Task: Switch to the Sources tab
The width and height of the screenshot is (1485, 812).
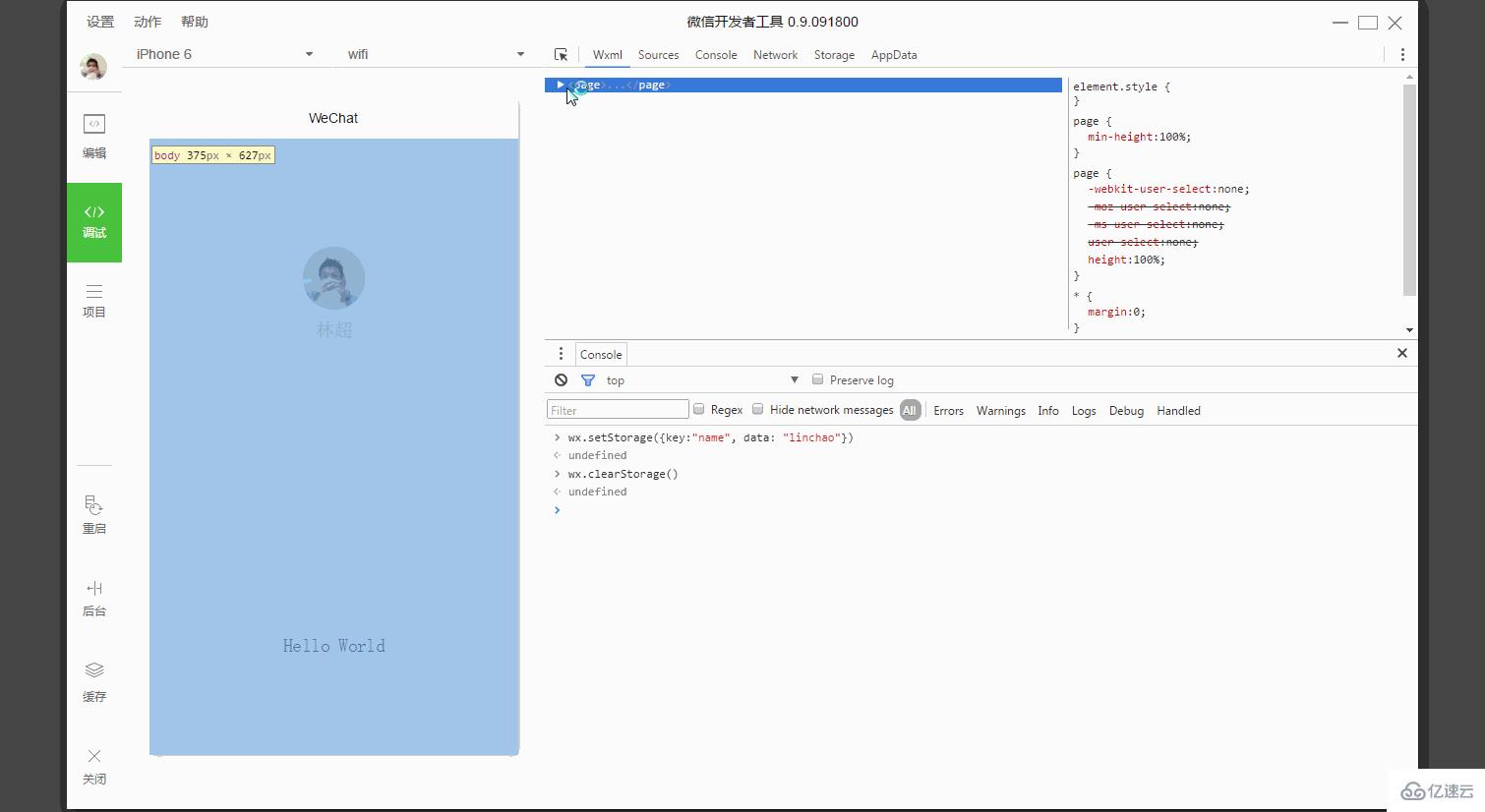Action: [x=658, y=55]
